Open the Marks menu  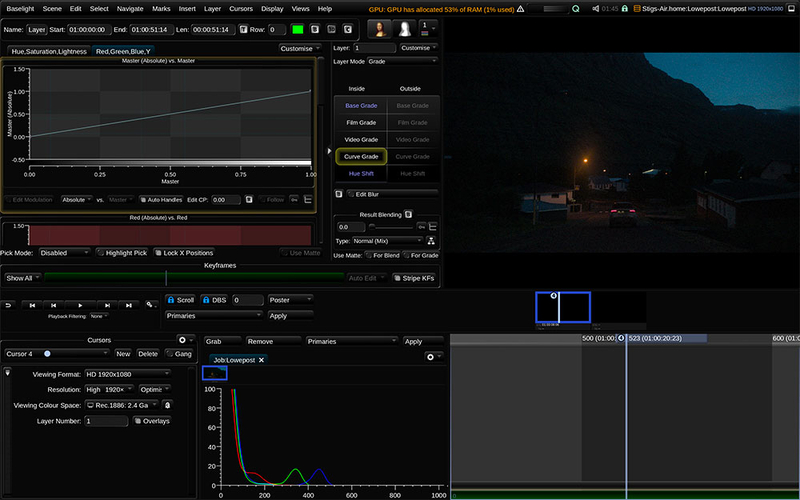coord(161,8)
